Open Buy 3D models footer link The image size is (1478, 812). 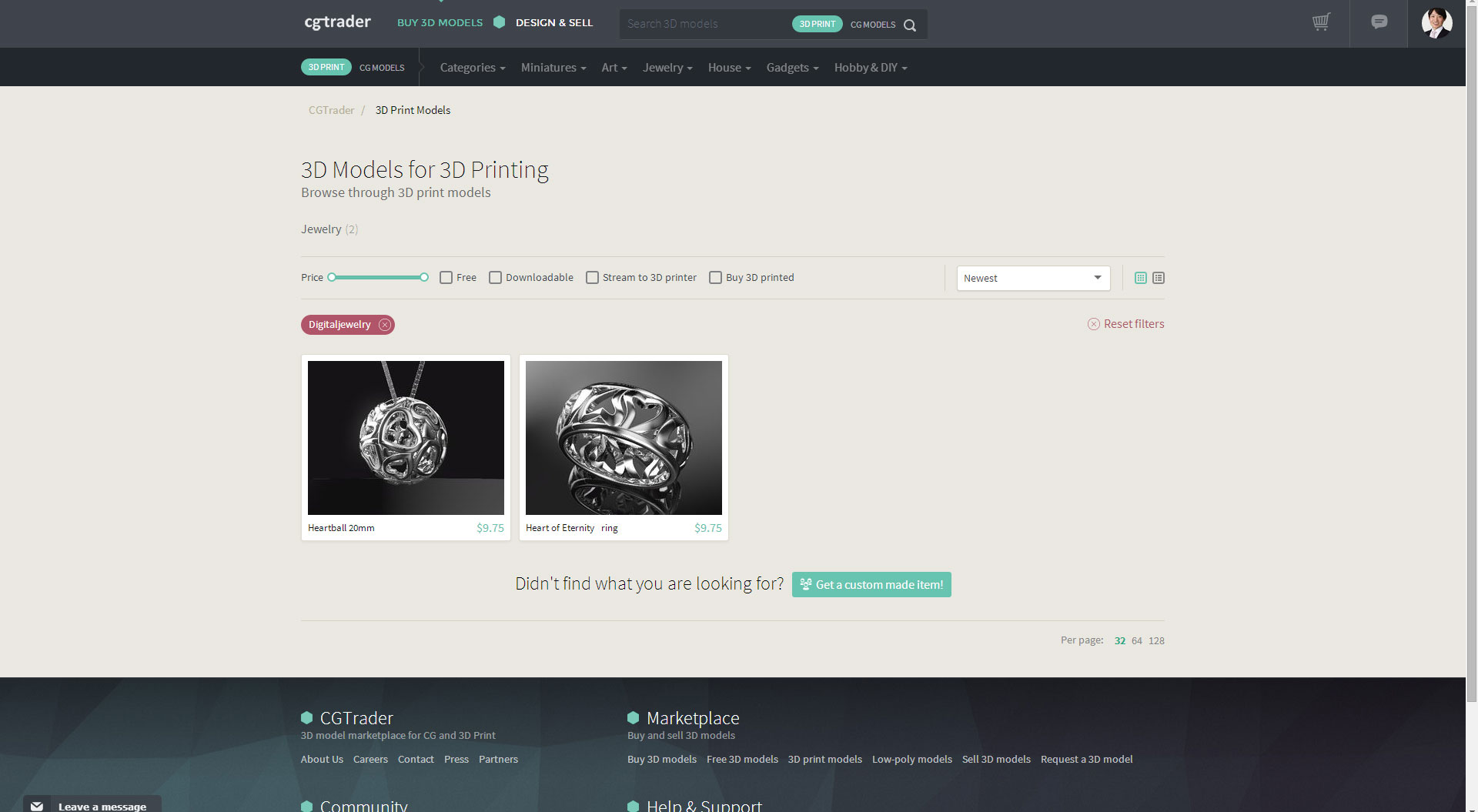point(662,759)
